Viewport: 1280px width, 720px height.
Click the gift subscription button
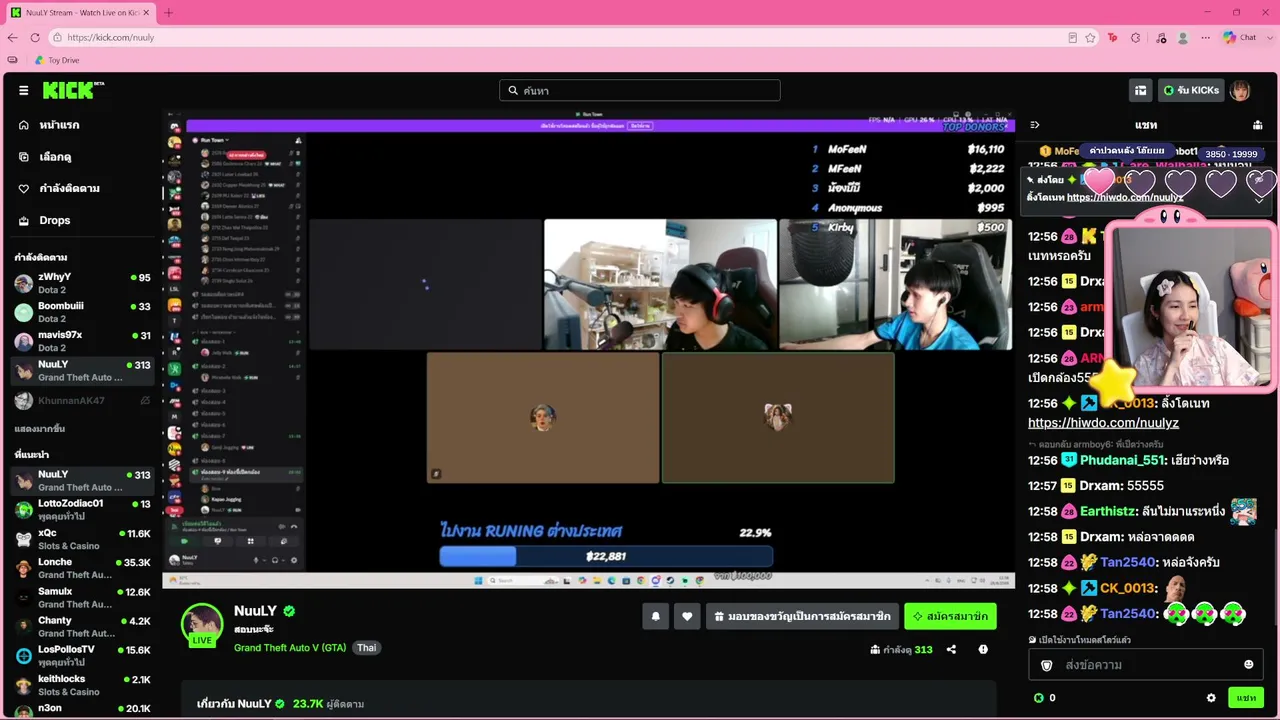pos(802,617)
